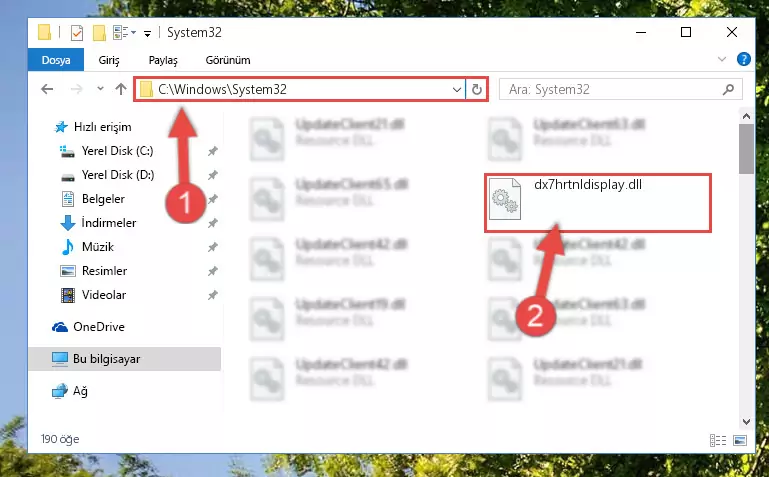This screenshot has width=769, height=477.
Task: Click the pin icon next to İndirmeler
Action: 212,223
